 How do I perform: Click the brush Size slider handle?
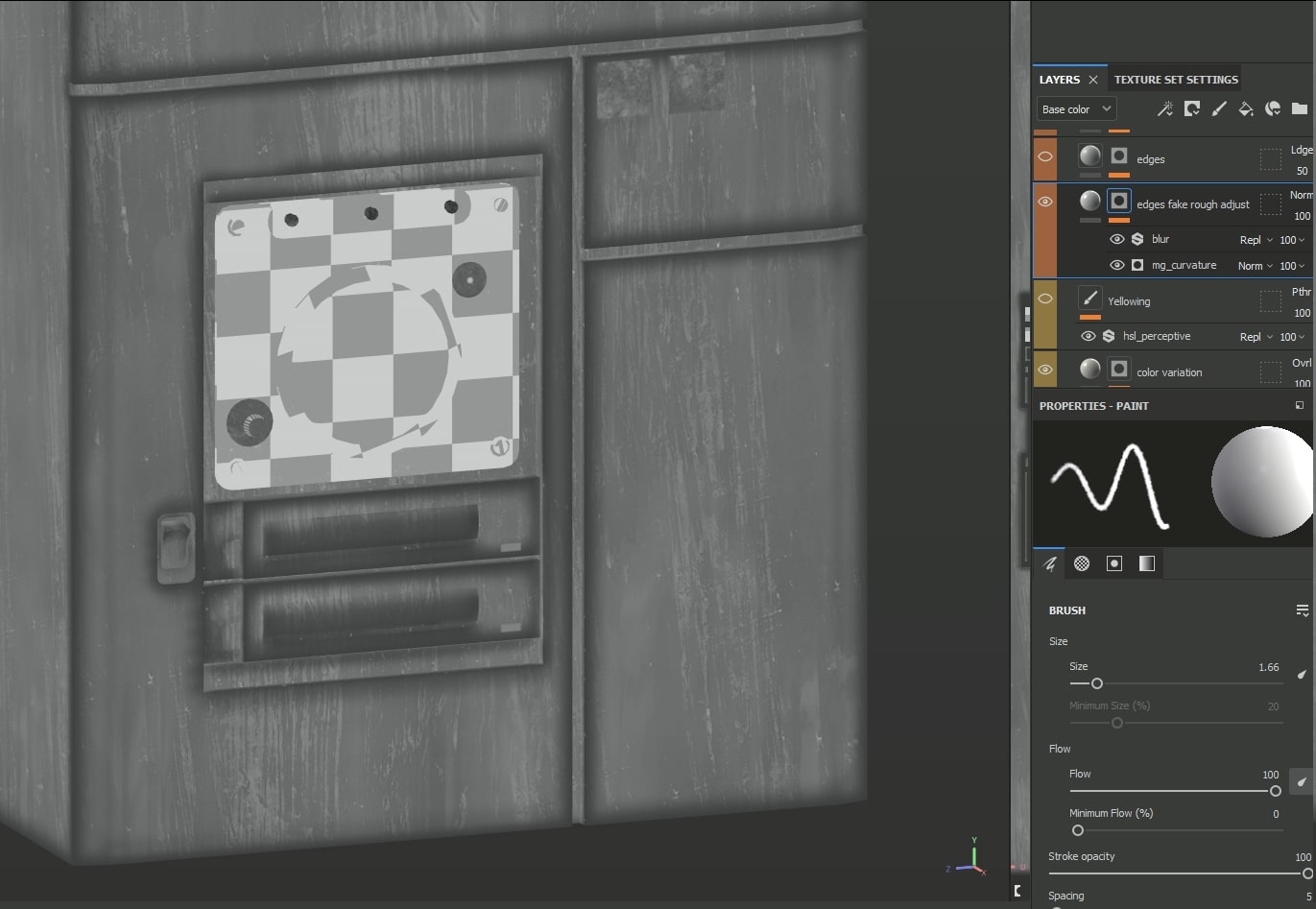coord(1096,683)
